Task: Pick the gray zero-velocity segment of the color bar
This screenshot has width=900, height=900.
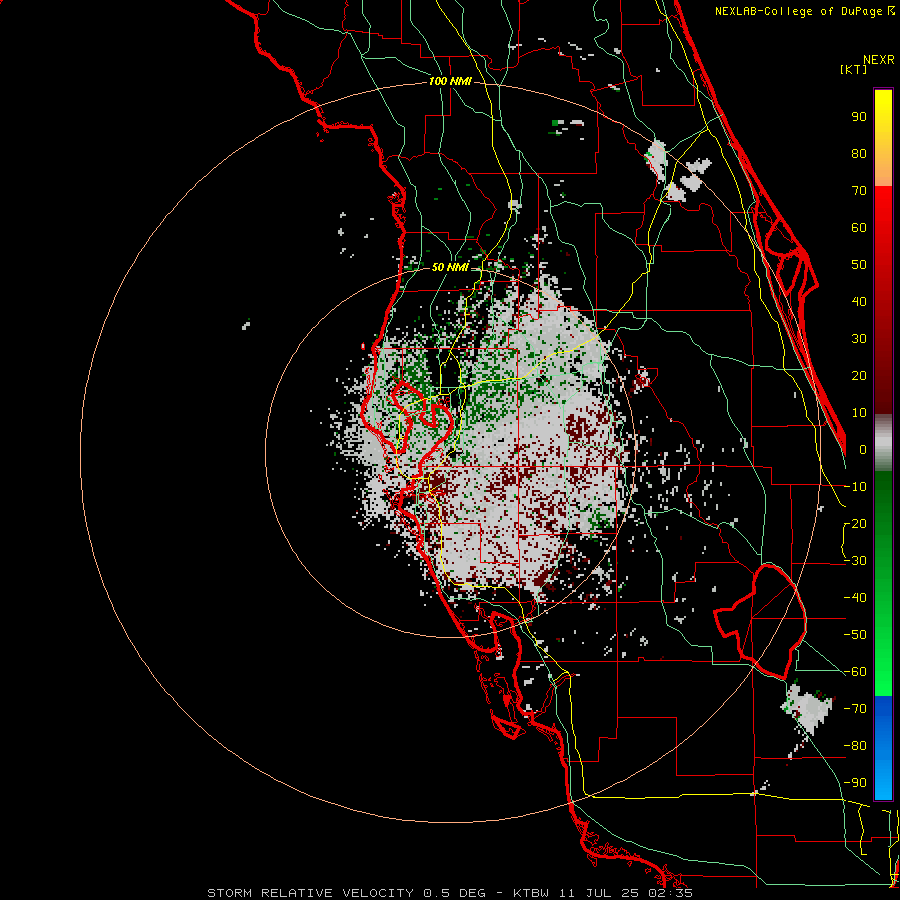Action: 883,443
